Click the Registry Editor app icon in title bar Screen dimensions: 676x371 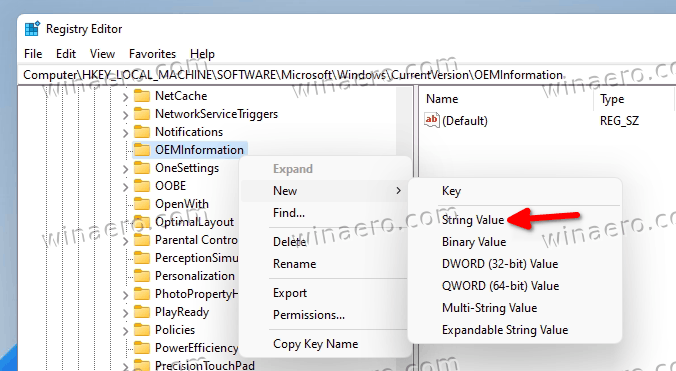(x=32, y=28)
